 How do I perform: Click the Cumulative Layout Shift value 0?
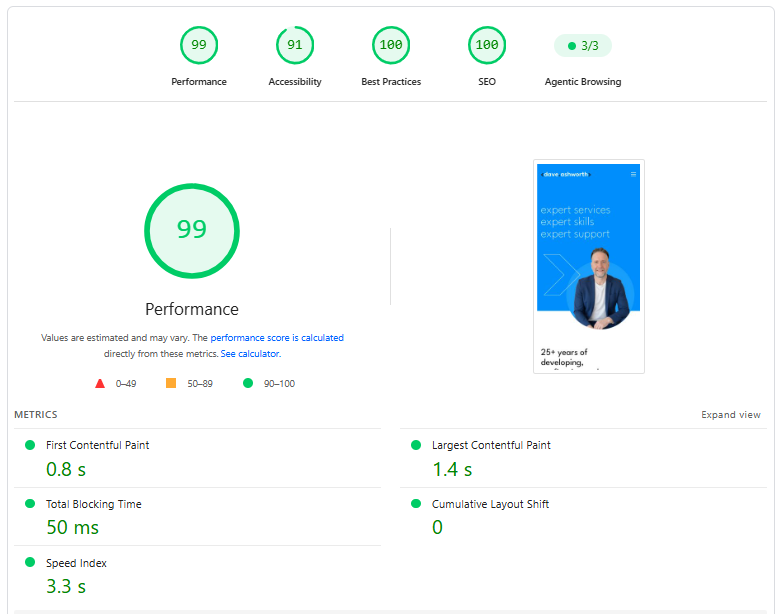[x=437, y=527]
